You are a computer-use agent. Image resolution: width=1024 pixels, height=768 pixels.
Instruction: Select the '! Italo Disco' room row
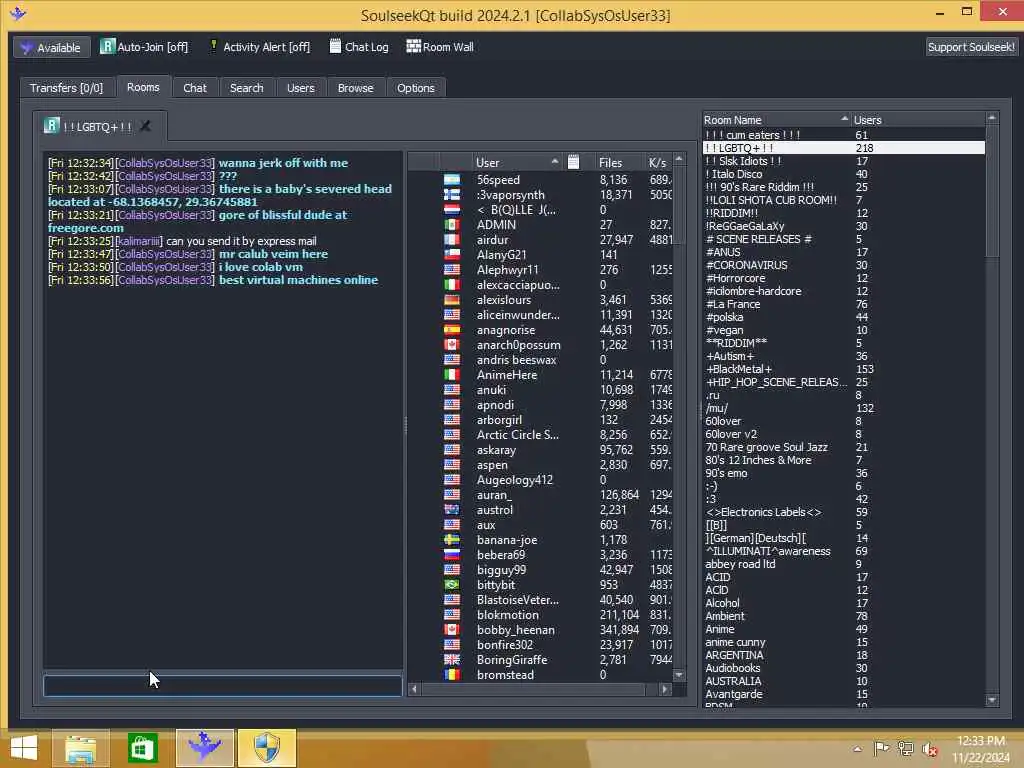click(x=844, y=174)
